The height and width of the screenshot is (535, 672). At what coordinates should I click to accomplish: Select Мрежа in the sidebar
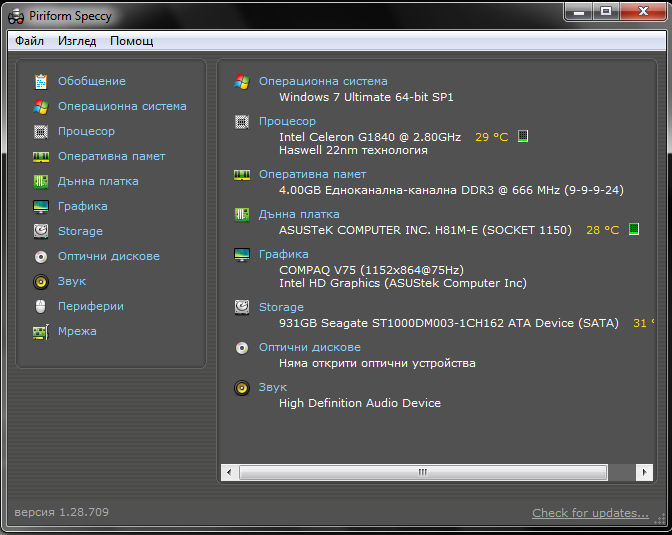[x=77, y=331]
